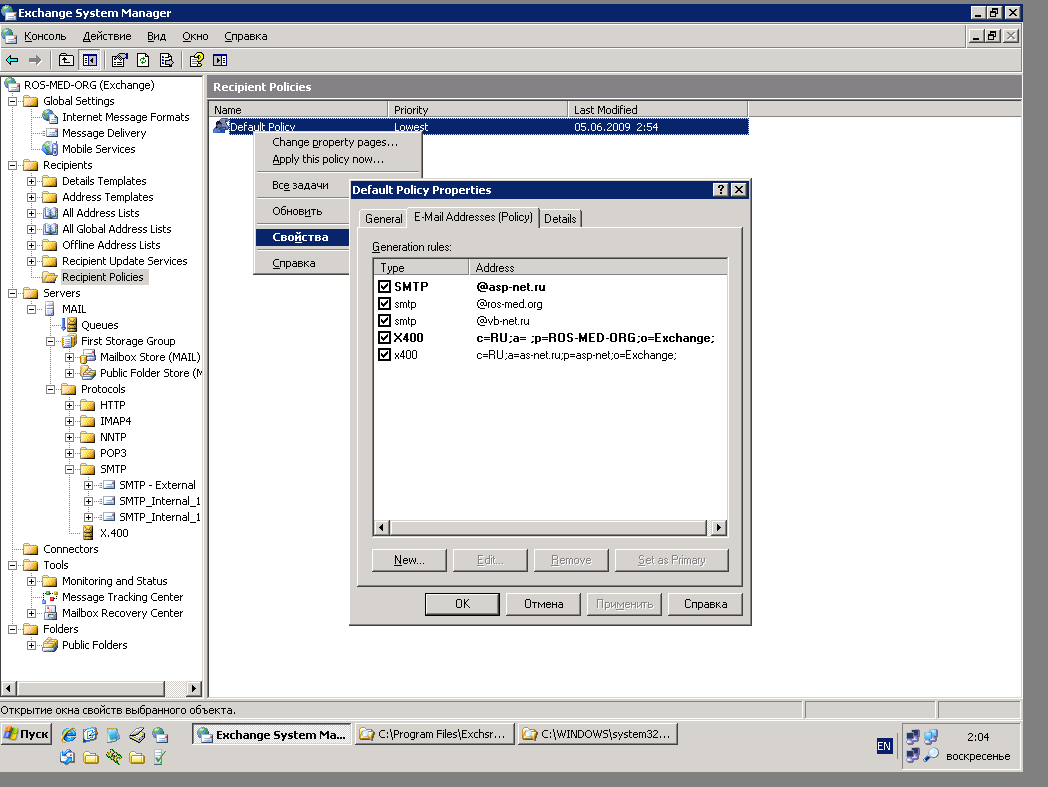The height and width of the screenshot is (787, 1048).
Task: Expand the Details Templates node
Action: point(31,181)
